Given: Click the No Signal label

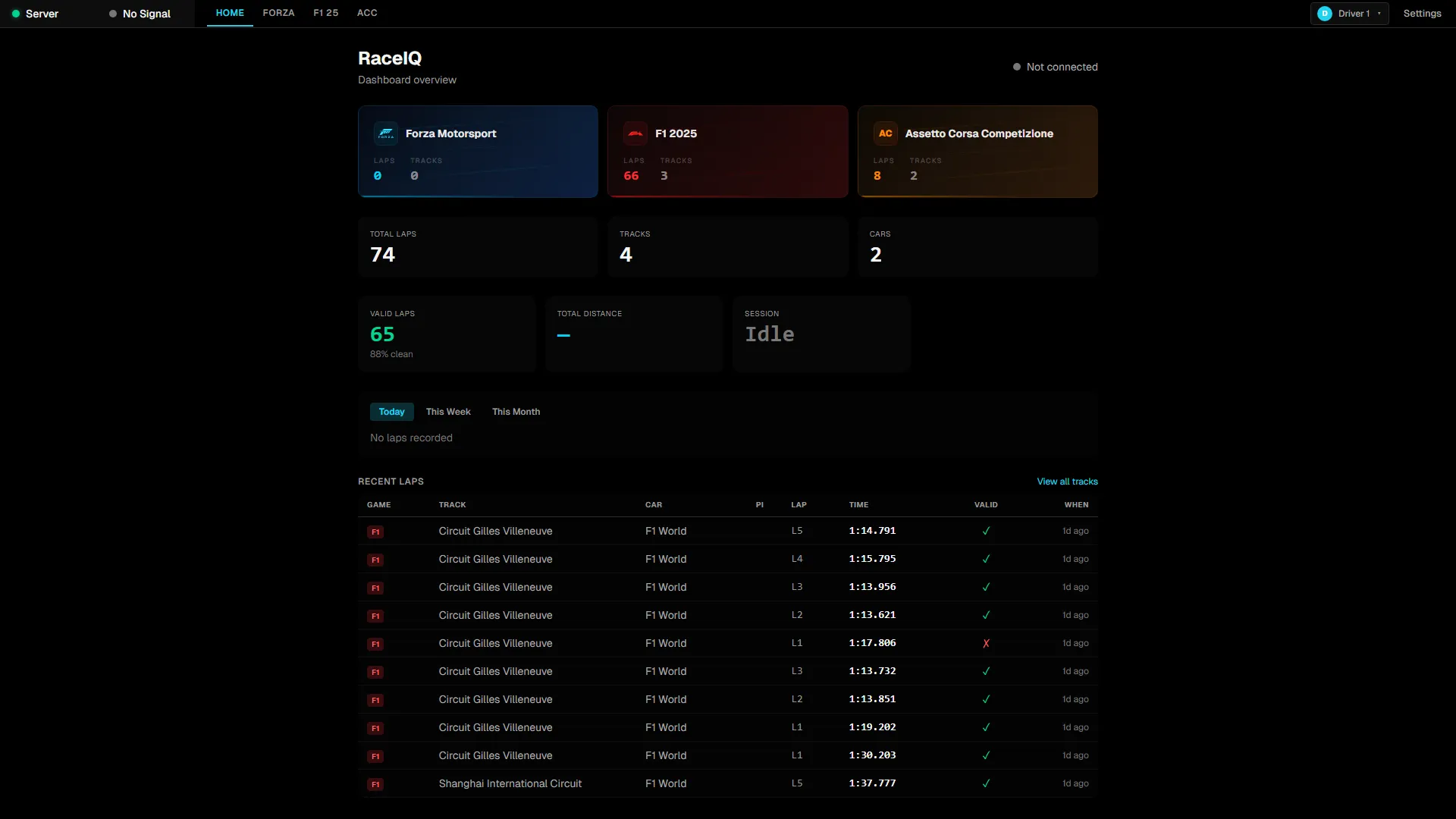Looking at the screenshot, I should (x=146, y=14).
